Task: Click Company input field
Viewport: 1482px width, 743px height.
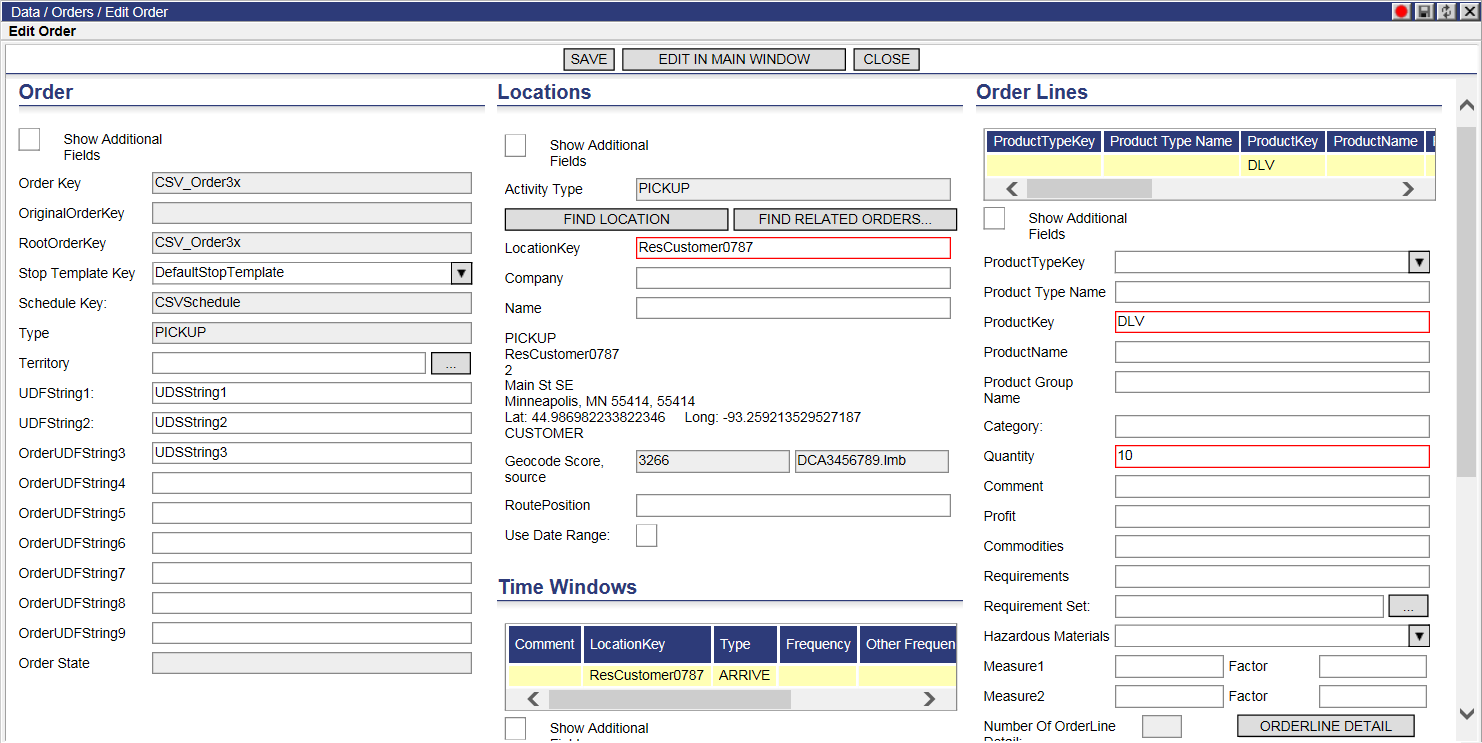Action: [x=793, y=278]
